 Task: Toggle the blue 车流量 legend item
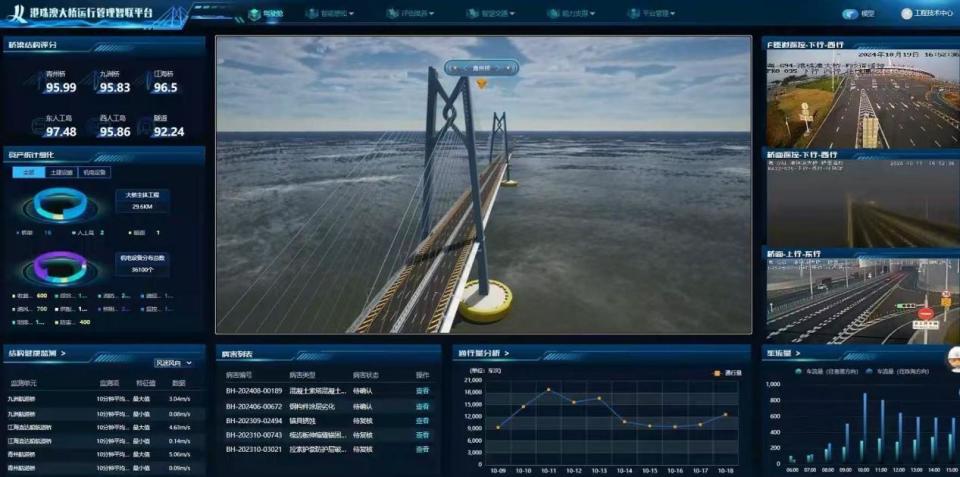[898, 371]
